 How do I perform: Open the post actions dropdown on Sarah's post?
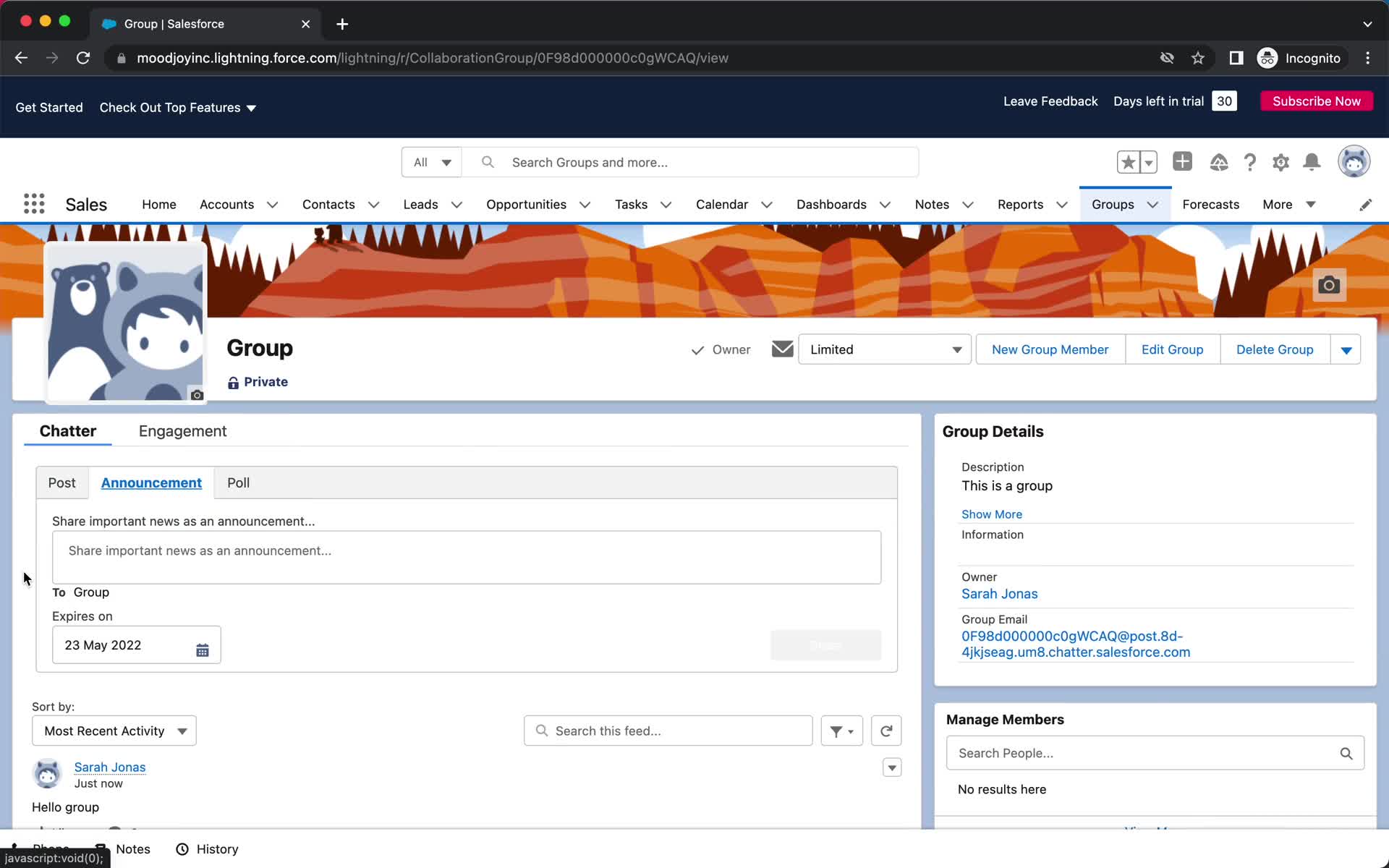892,767
